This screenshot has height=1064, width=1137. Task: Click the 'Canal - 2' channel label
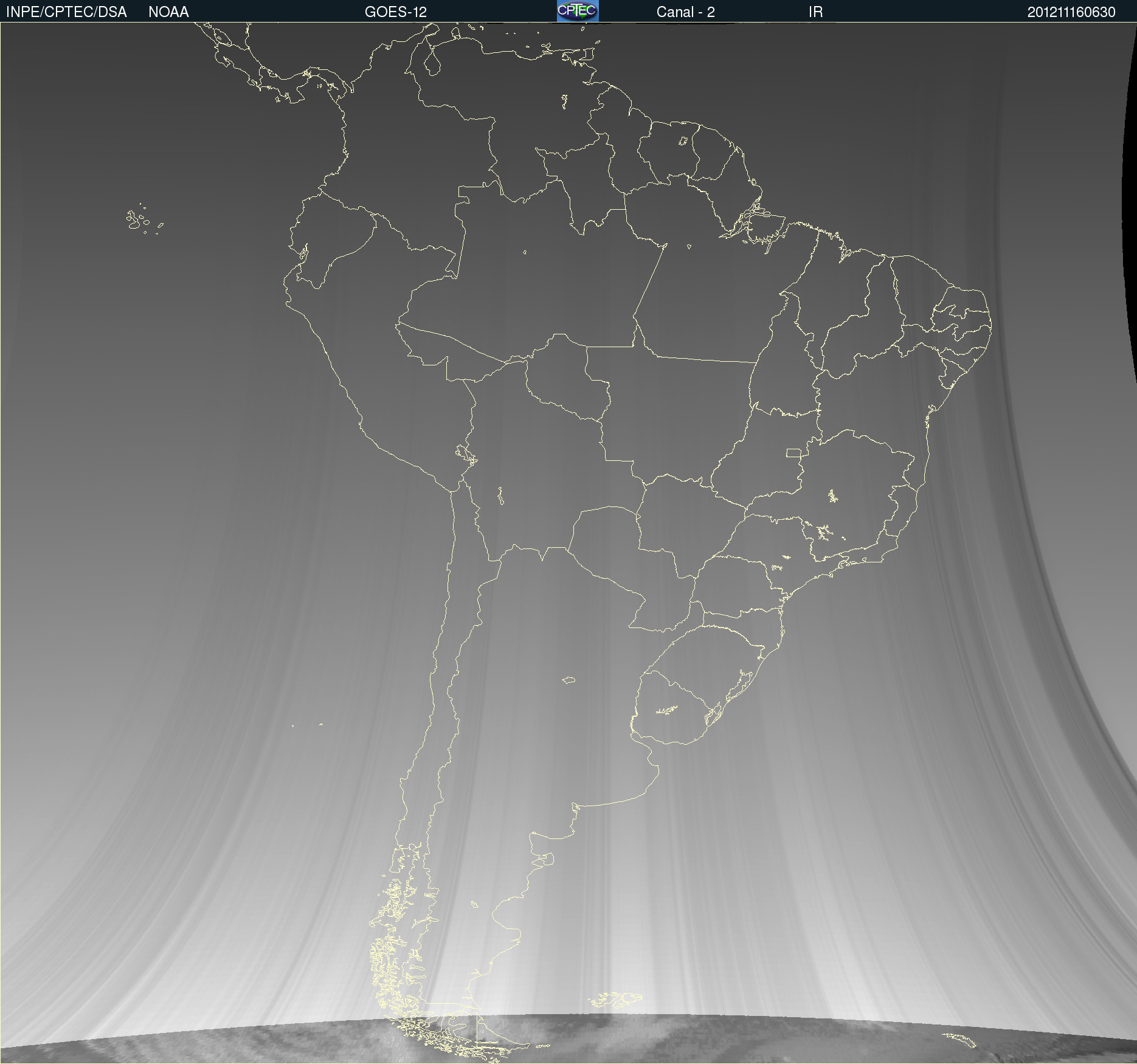(685, 12)
